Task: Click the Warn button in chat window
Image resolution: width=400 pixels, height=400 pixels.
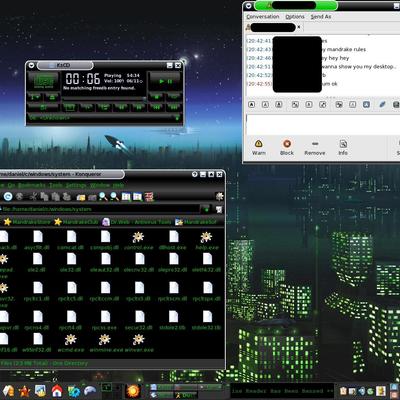Action: point(258,148)
